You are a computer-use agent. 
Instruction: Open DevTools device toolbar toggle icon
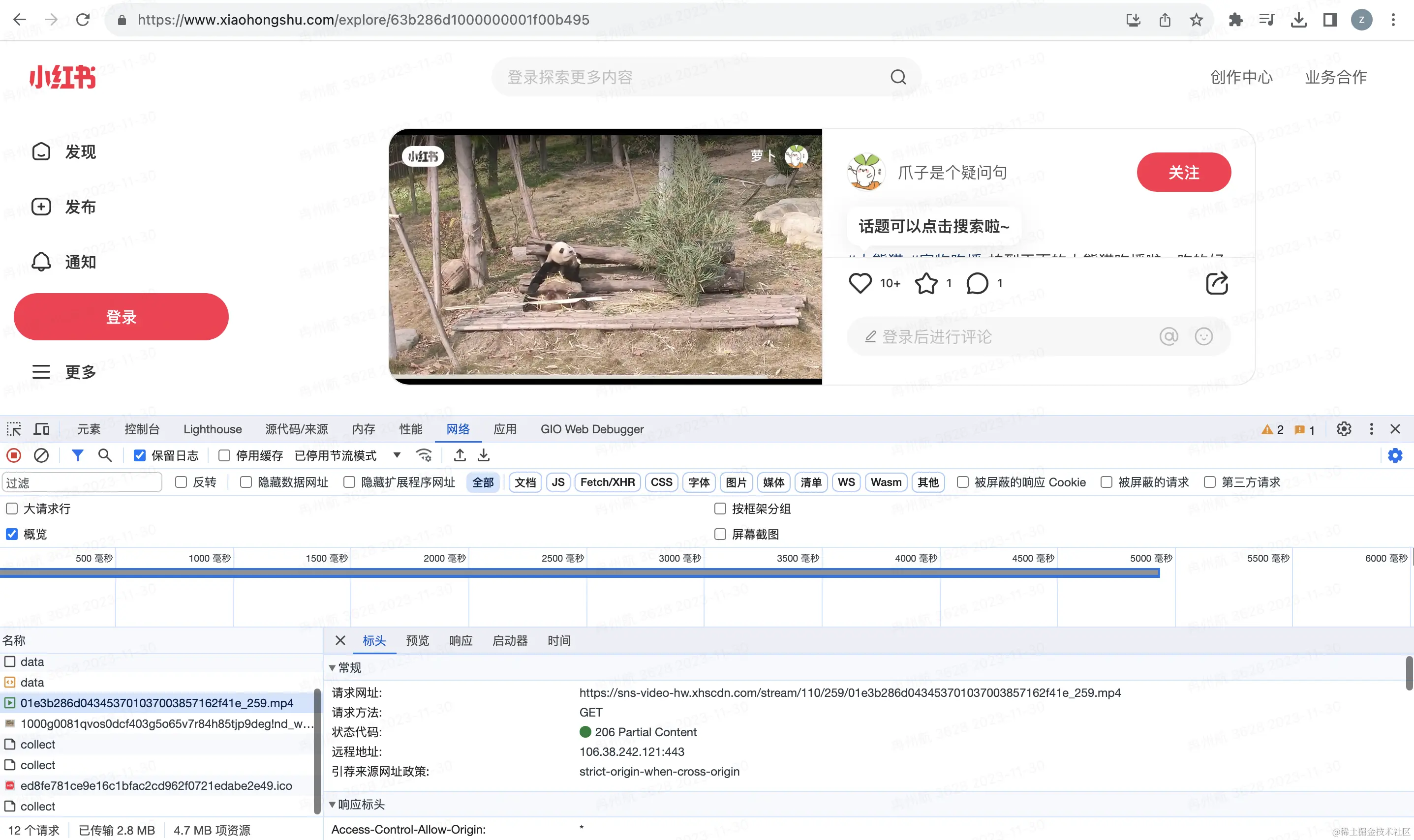[x=41, y=429]
